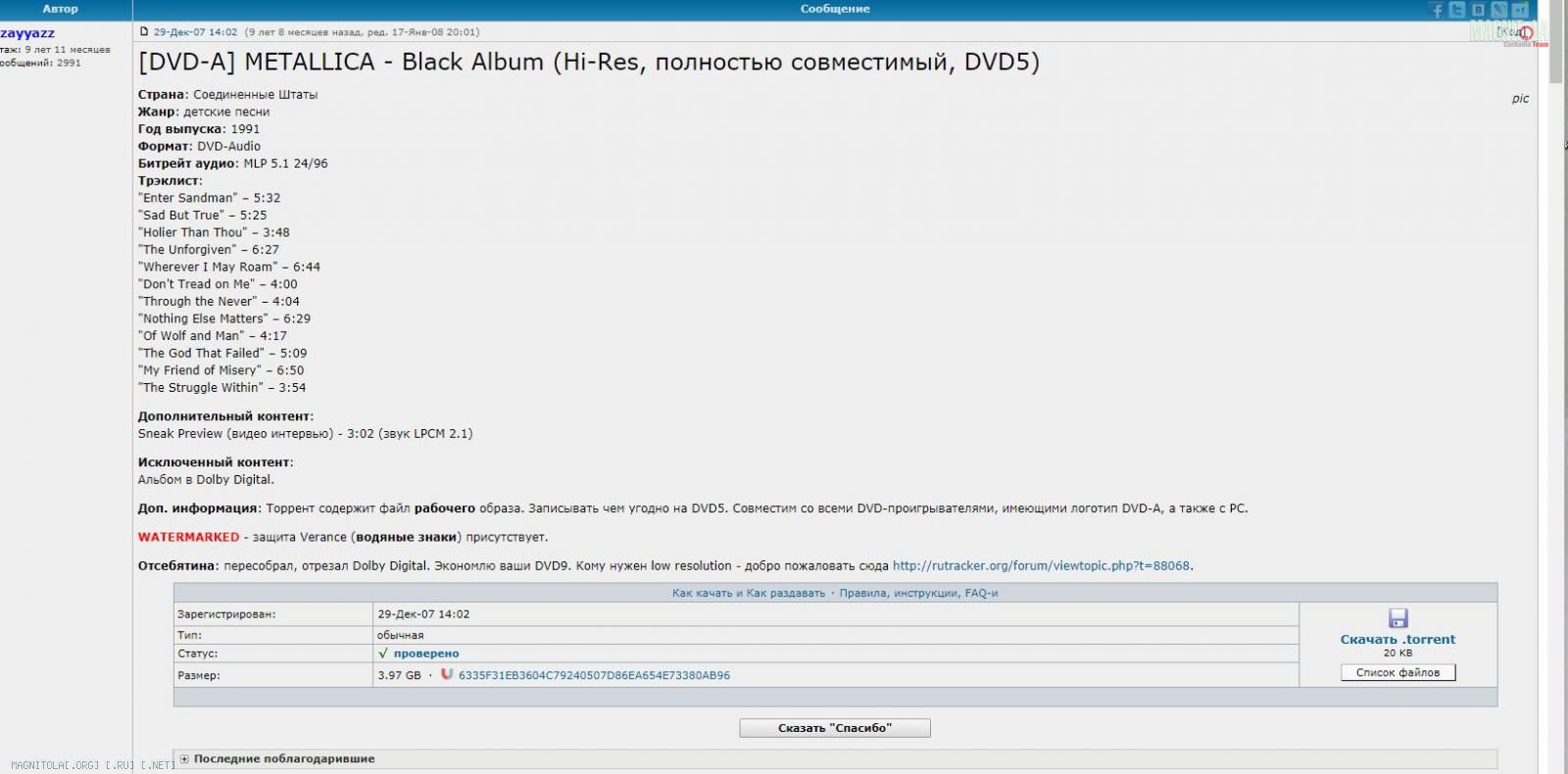The image size is (1568, 774).
Task: Open the zayyazz author profile link
Action: click(27, 33)
